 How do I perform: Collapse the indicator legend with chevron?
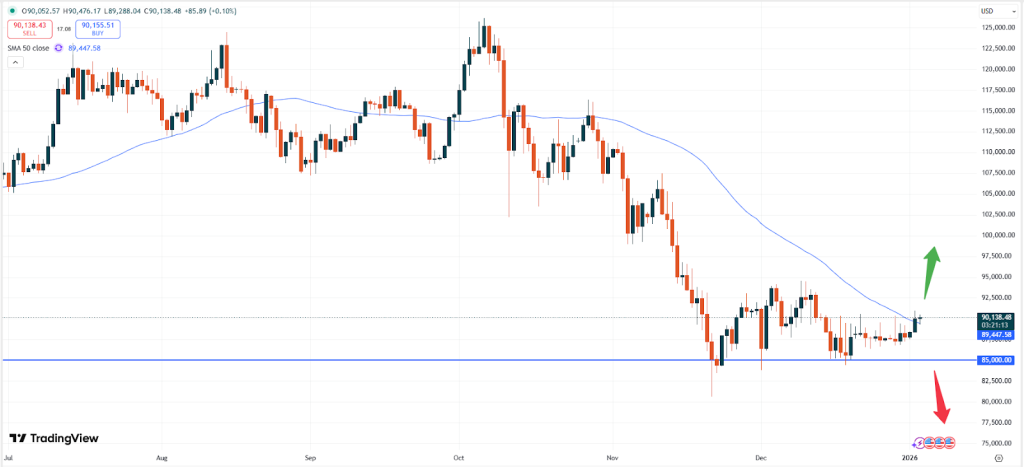(15, 62)
